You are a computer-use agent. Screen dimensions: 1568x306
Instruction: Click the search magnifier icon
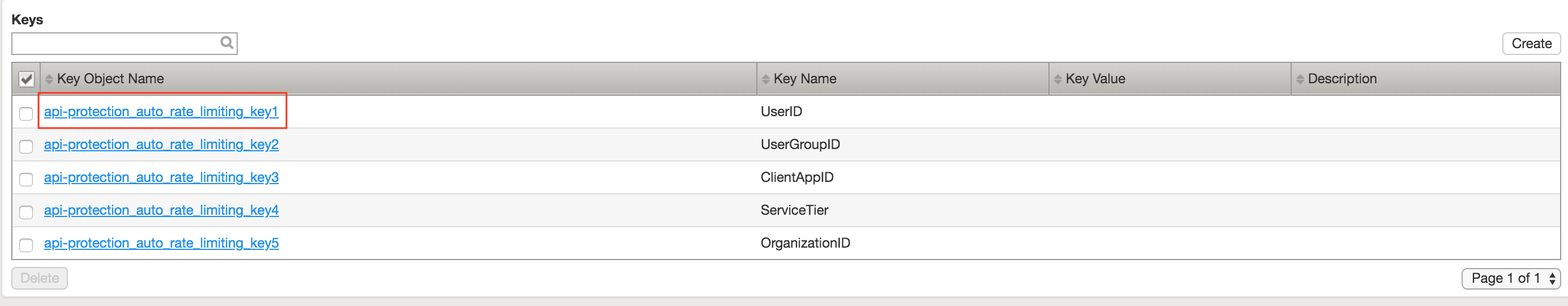pos(226,42)
